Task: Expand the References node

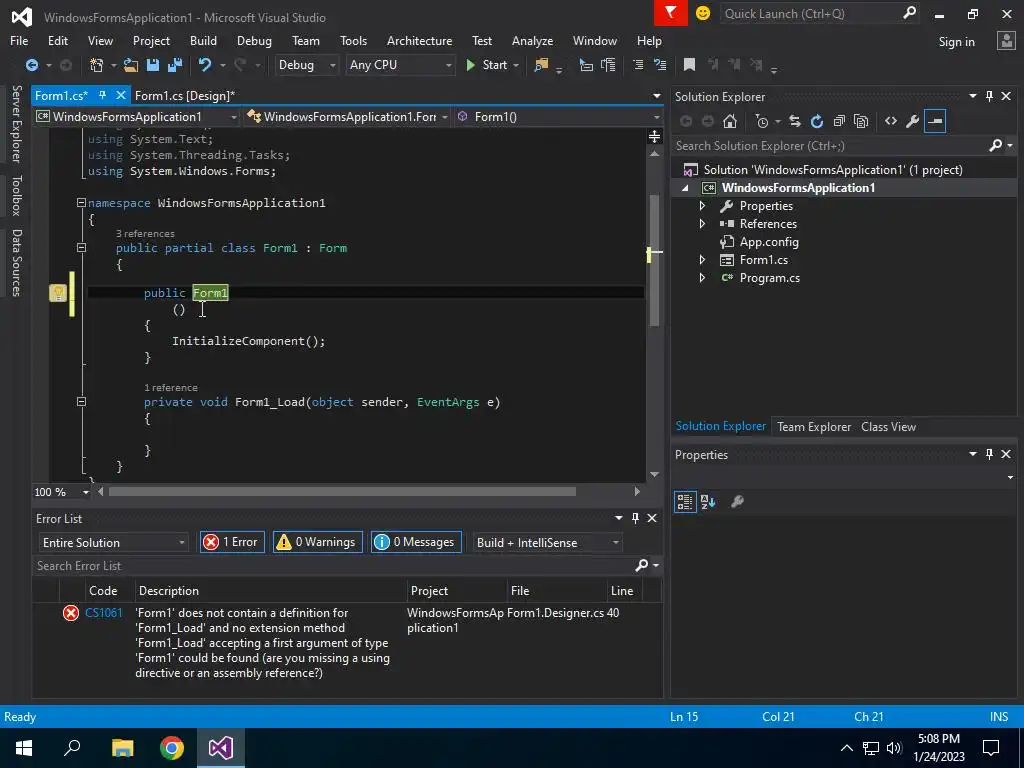Action: pyautogui.click(x=703, y=224)
